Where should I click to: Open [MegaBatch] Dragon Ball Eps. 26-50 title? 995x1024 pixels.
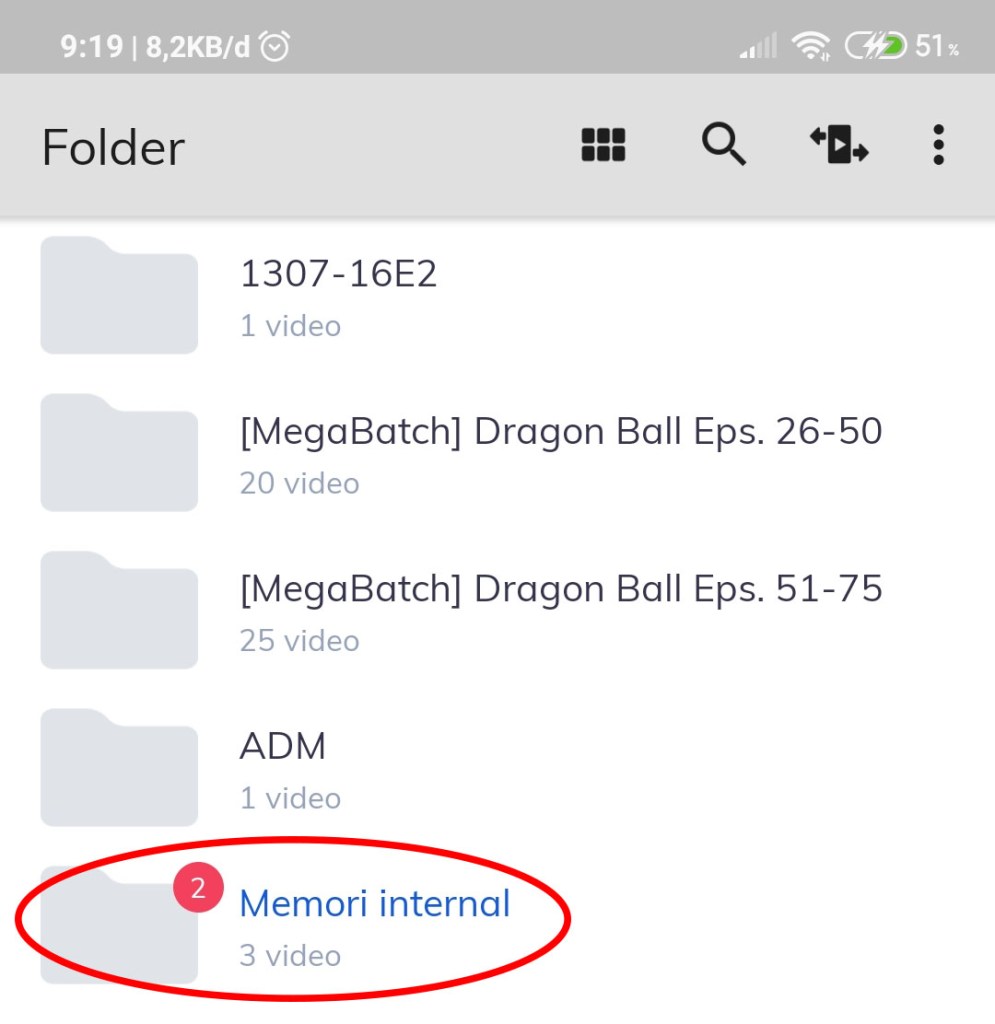click(x=561, y=431)
